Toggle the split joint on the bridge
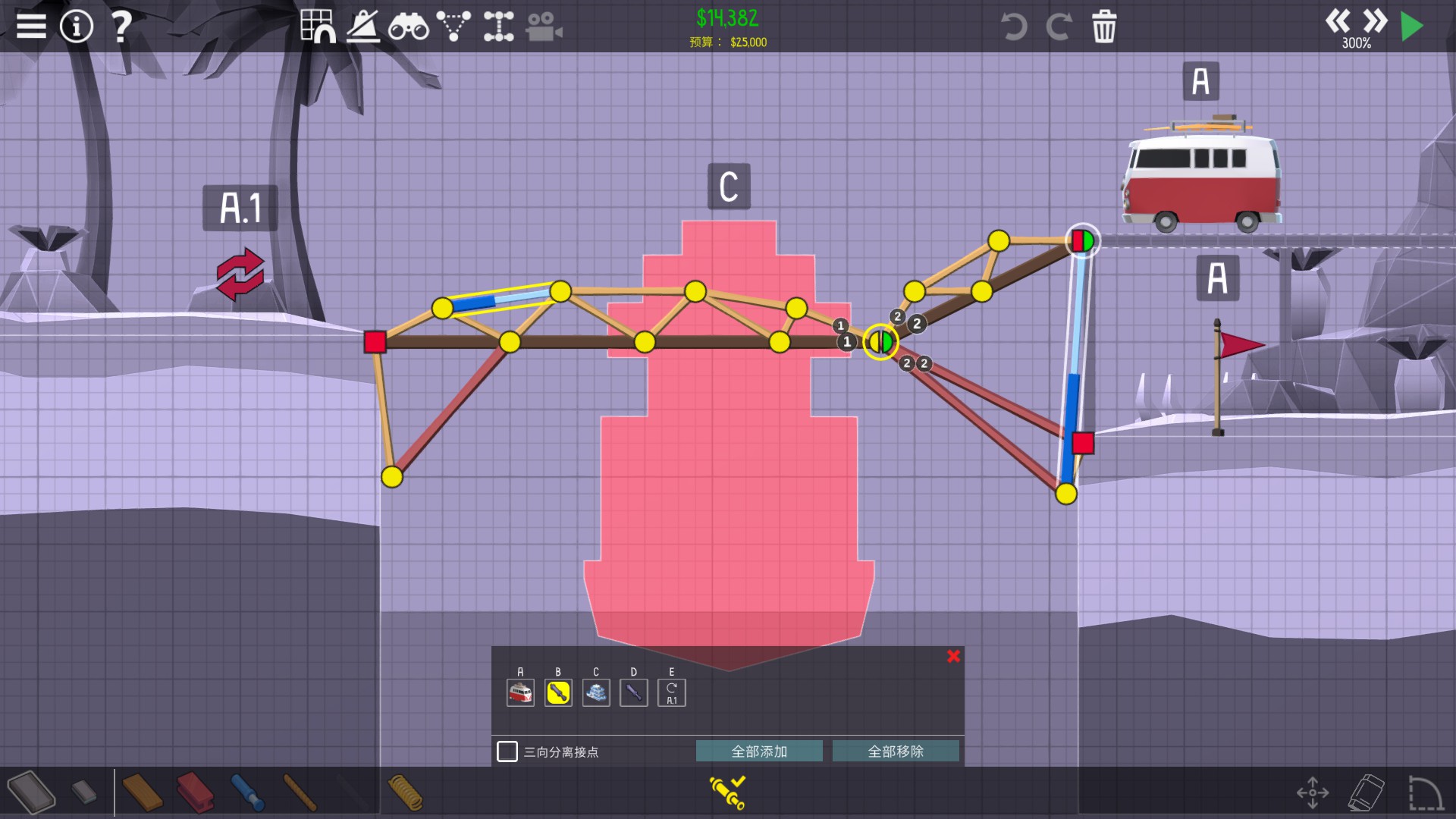Screen dimensions: 1456x819 click(880, 342)
